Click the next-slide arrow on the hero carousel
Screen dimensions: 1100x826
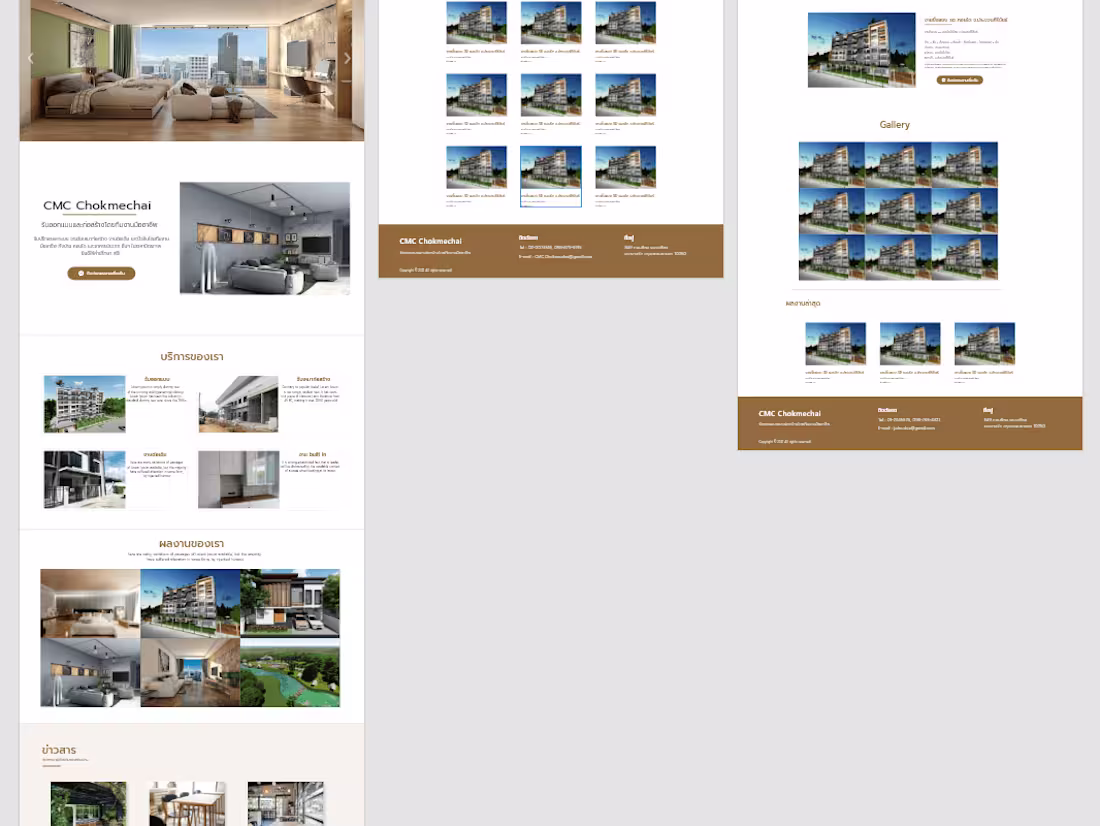pyautogui.click(x=347, y=58)
